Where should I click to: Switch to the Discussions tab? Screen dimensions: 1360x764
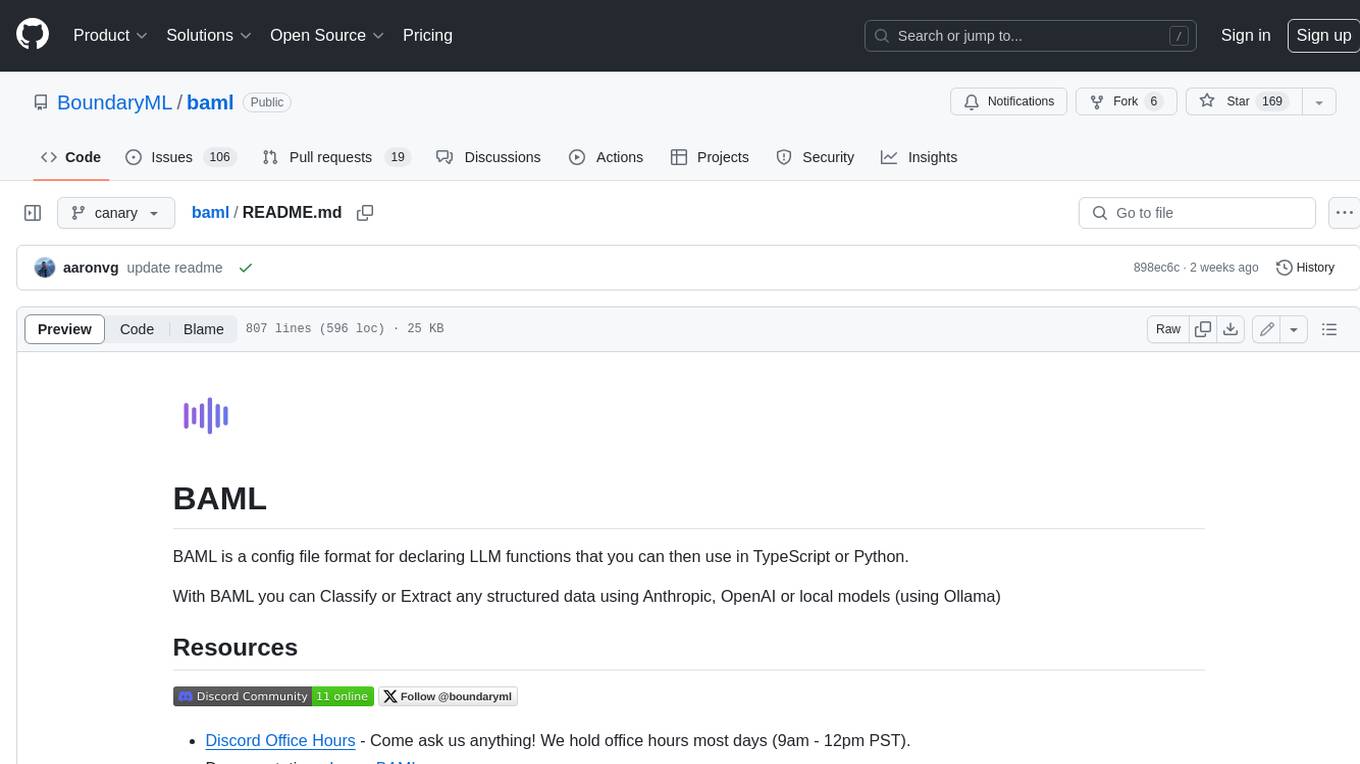coord(489,157)
